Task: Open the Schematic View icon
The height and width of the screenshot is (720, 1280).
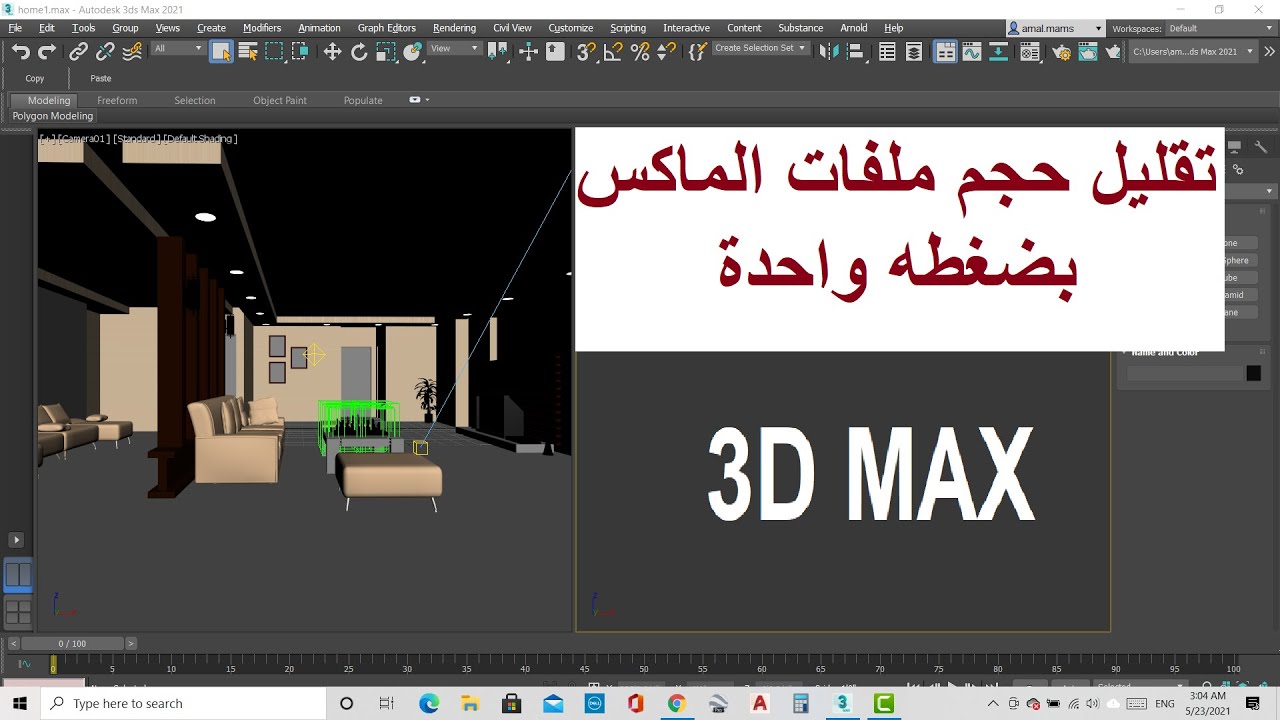Action: [x=998, y=52]
